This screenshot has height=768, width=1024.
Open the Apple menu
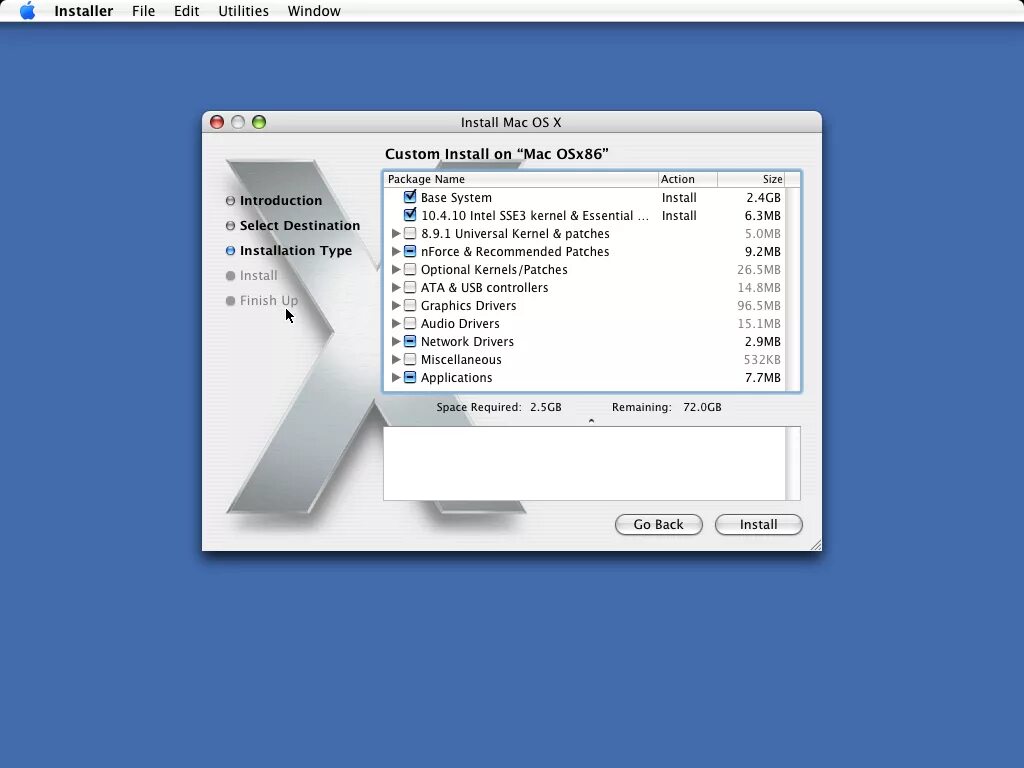tap(27, 10)
